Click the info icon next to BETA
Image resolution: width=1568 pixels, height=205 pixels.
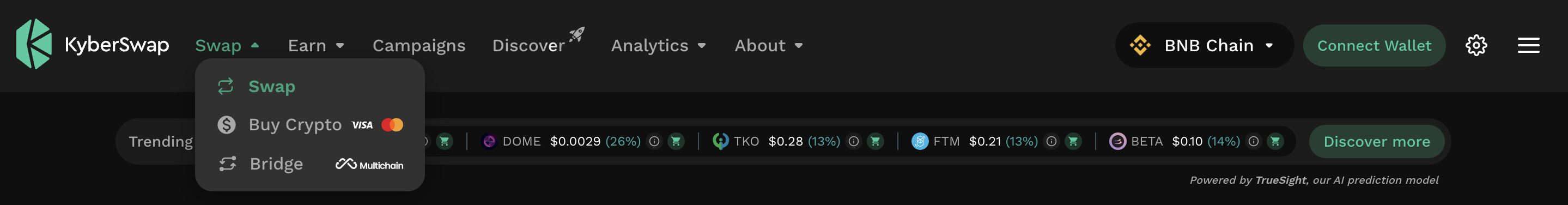1253,141
